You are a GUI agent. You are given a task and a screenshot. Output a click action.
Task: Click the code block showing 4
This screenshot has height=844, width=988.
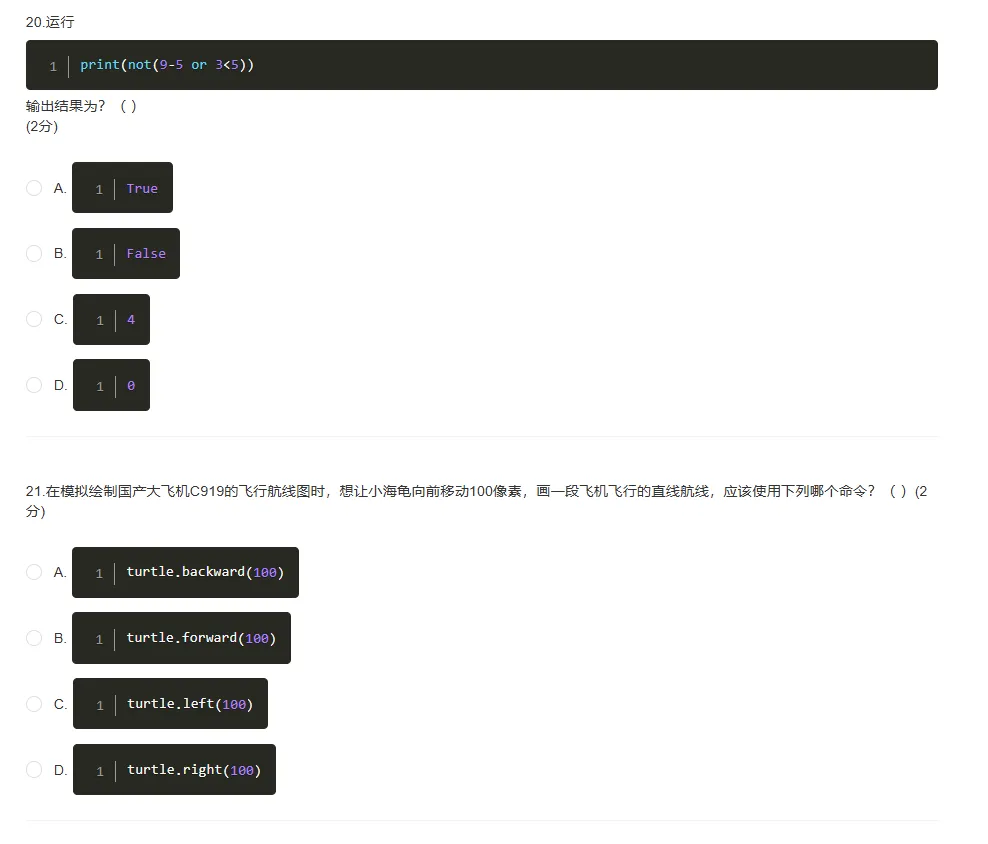(112, 320)
